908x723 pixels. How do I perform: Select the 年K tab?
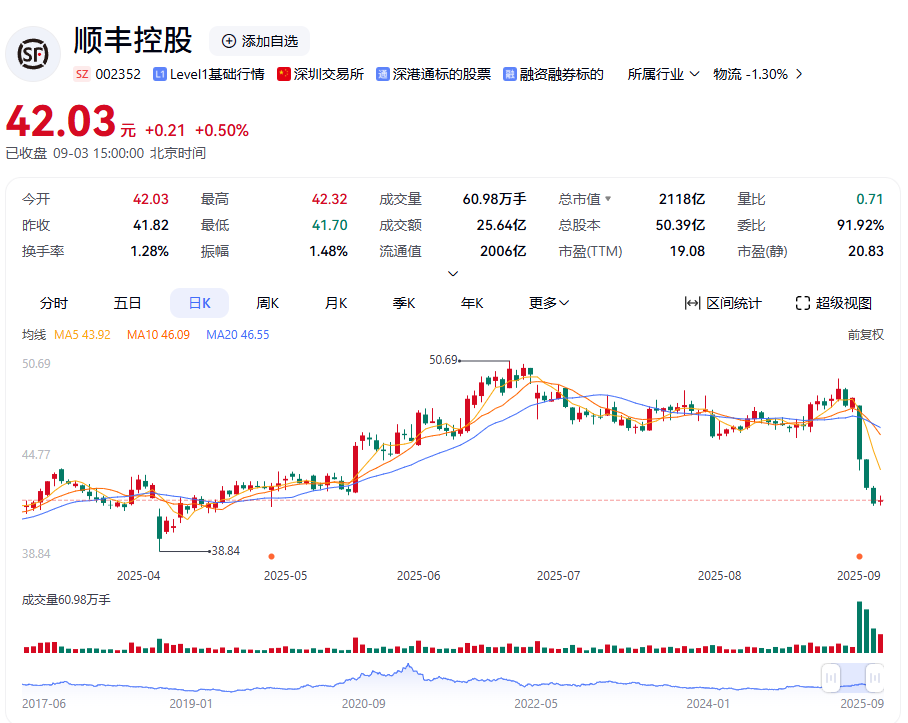coord(472,303)
